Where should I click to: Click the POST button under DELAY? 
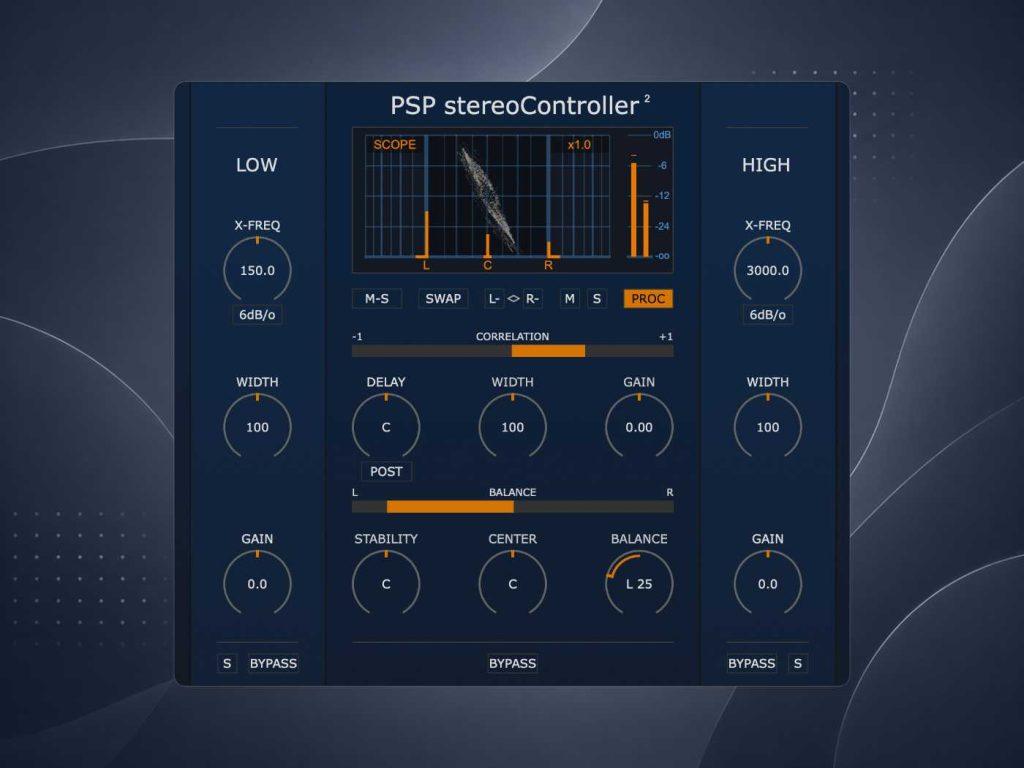(386, 472)
